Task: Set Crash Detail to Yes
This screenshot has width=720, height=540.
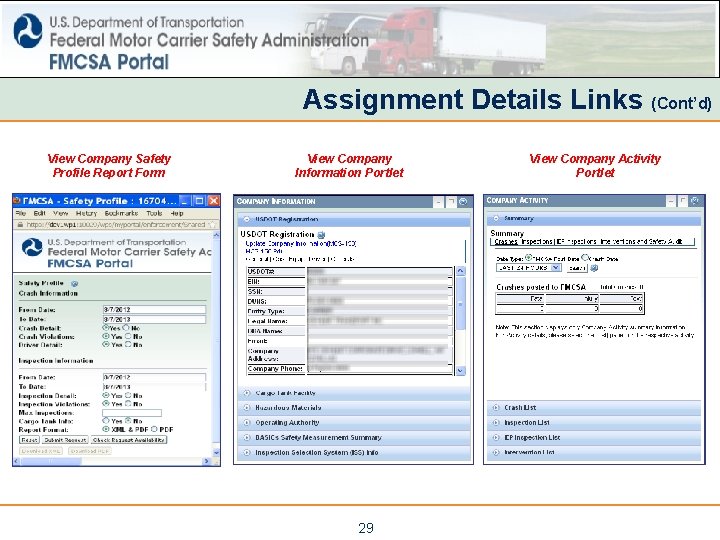Action: coord(106,328)
